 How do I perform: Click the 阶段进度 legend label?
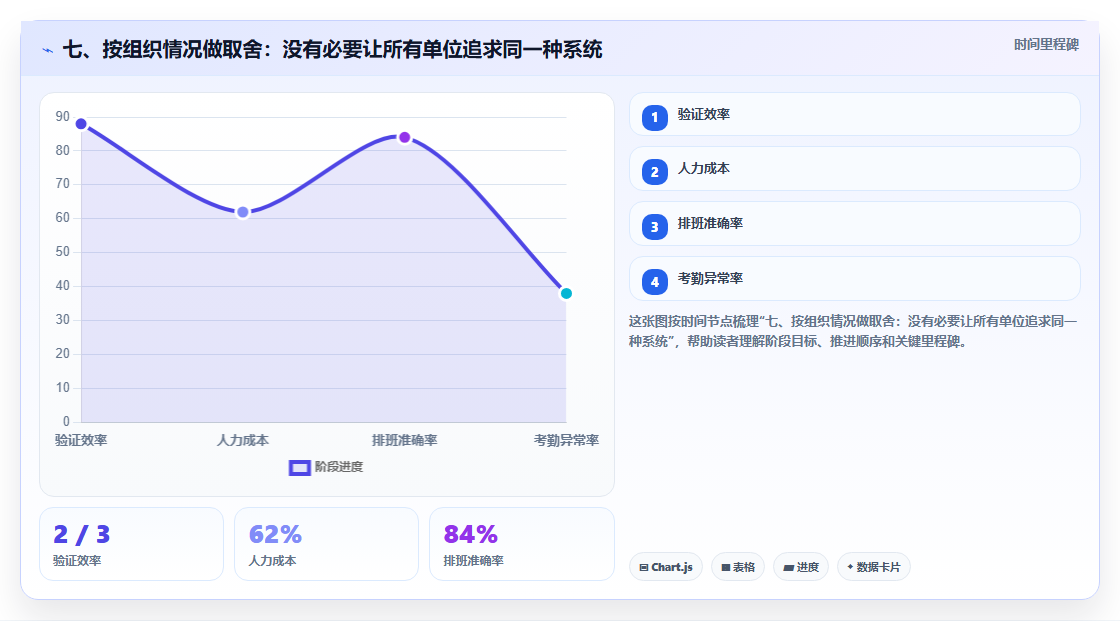pyautogui.click(x=339, y=467)
